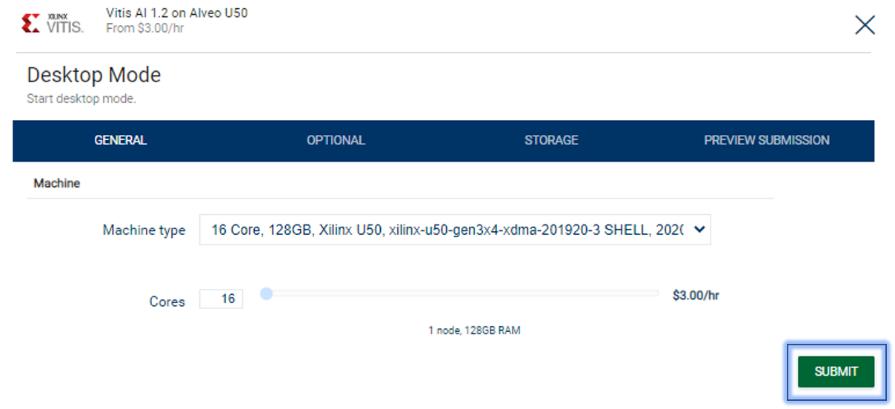Click the 'Vitis AI 1.2 on Alveo U50' title

[x=177, y=13]
